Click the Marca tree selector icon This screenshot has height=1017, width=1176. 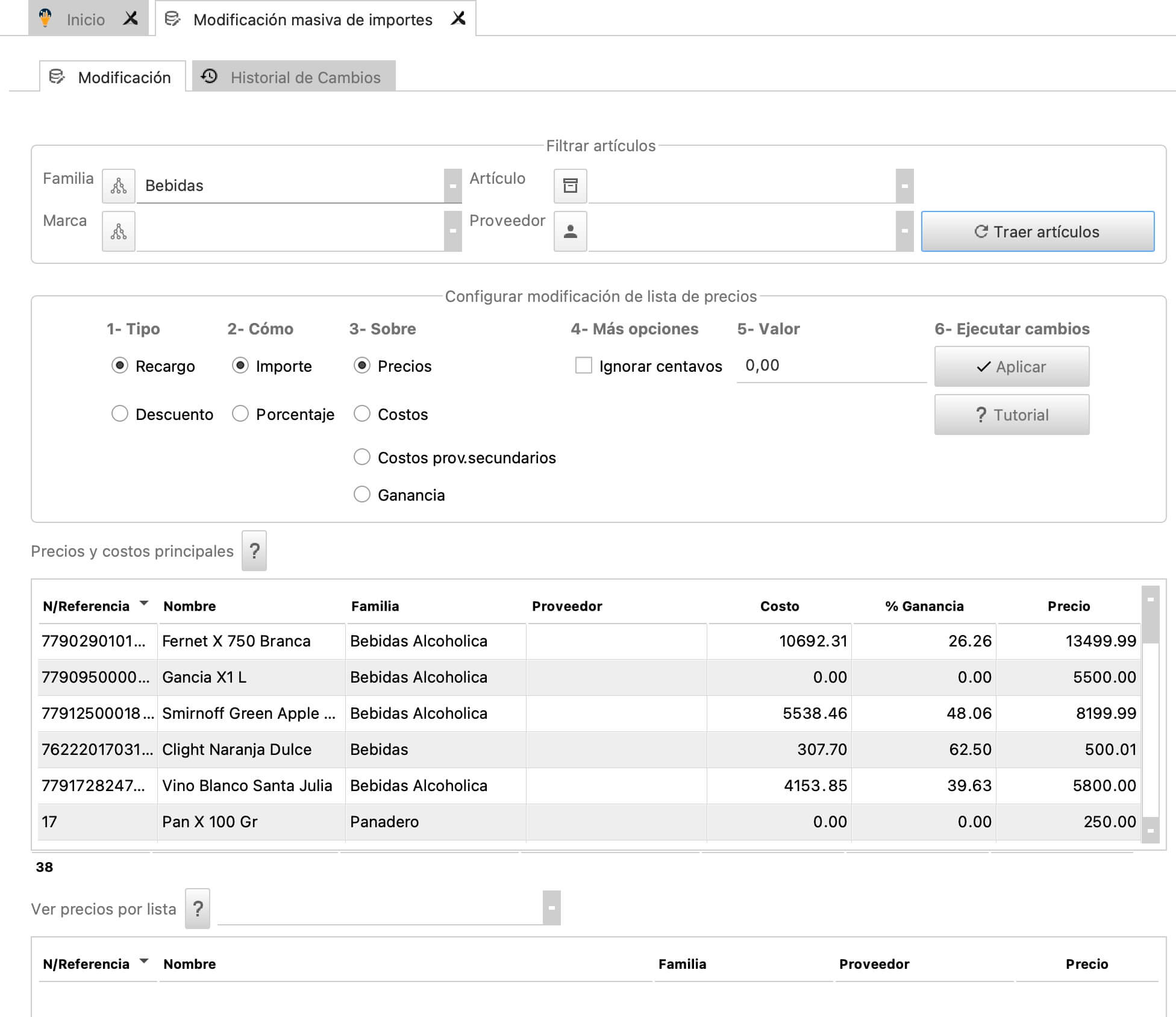point(119,231)
